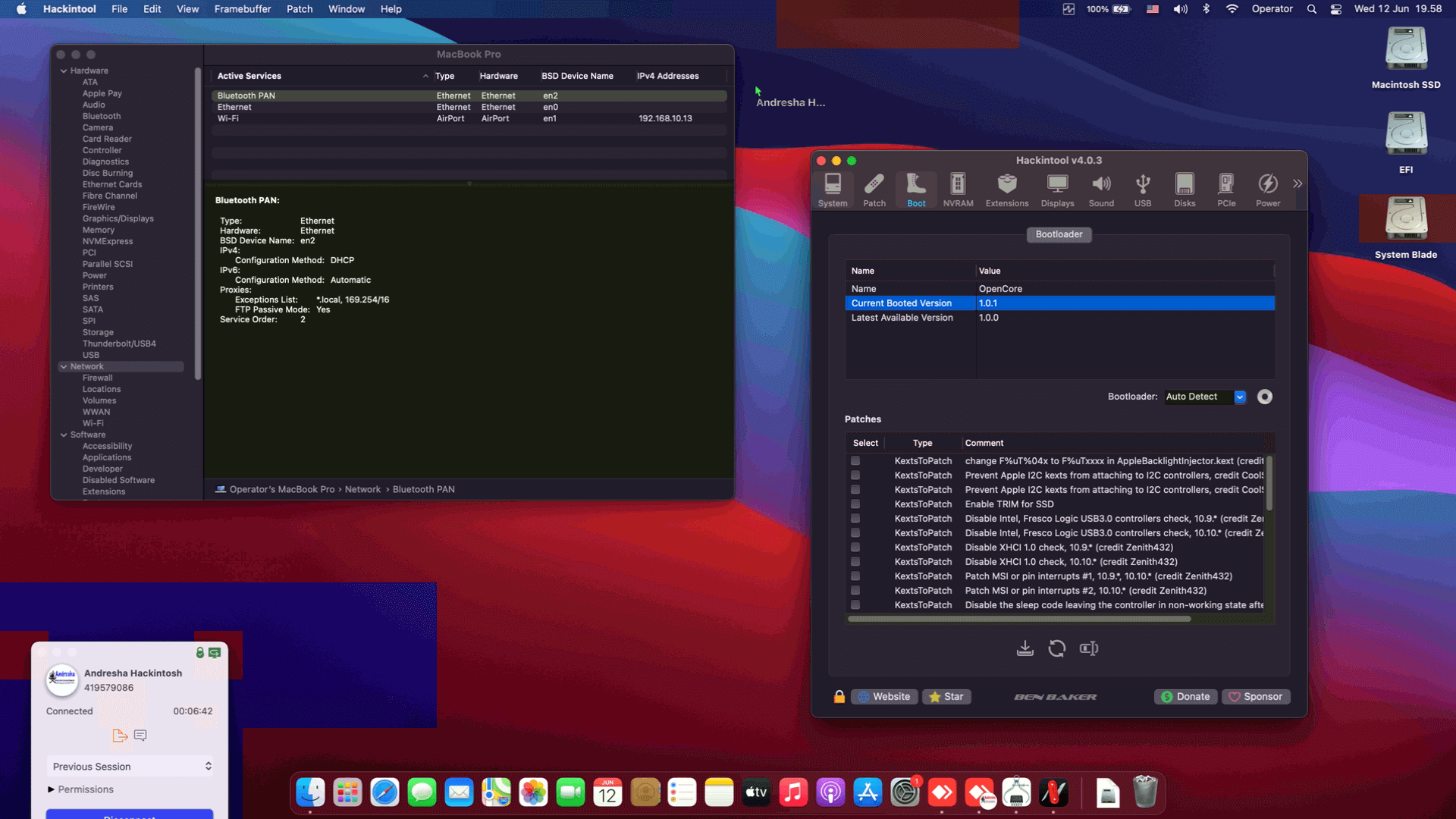The height and width of the screenshot is (819, 1456).
Task: Open the Power section icon
Action: (1268, 190)
